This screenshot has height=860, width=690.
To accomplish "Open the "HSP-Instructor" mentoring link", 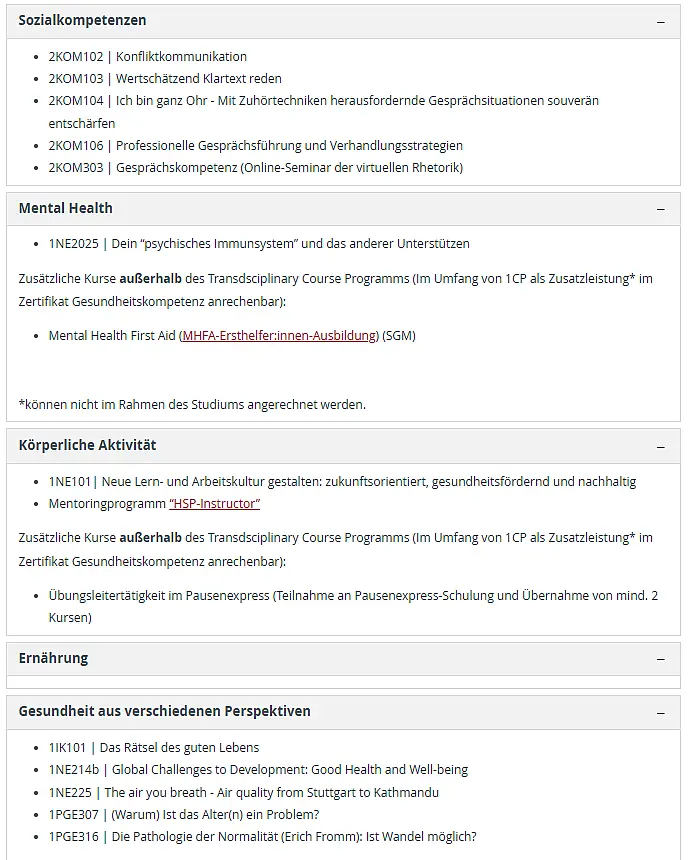I will [214, 503].
